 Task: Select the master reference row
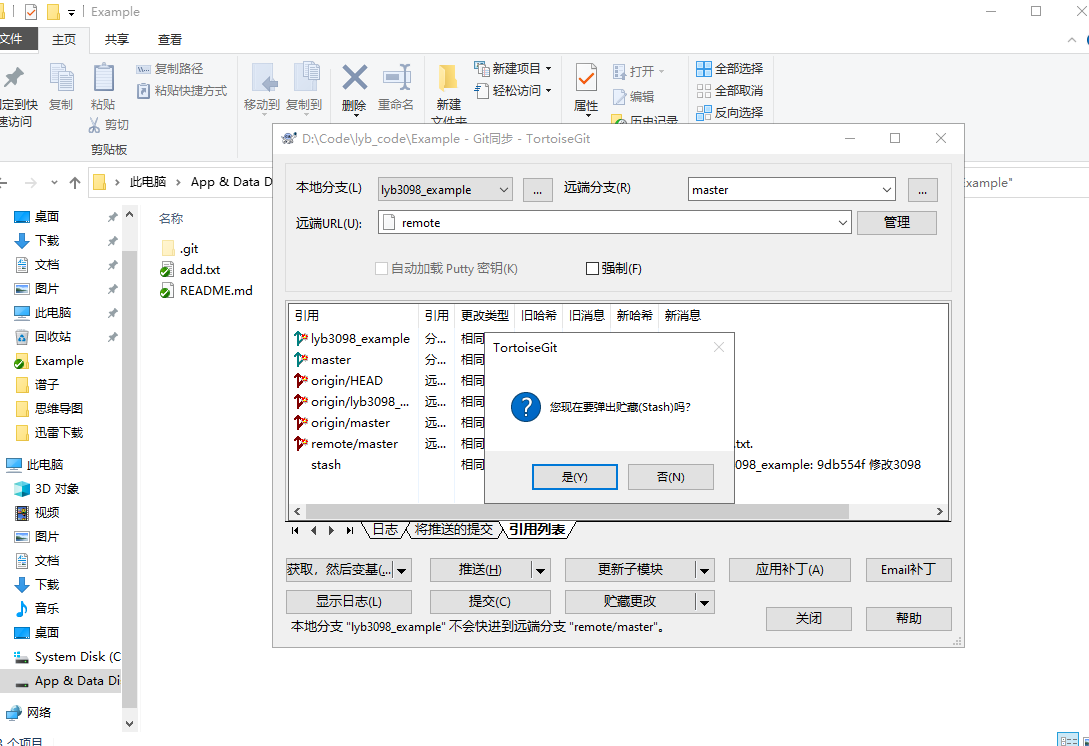coord(331,360)
